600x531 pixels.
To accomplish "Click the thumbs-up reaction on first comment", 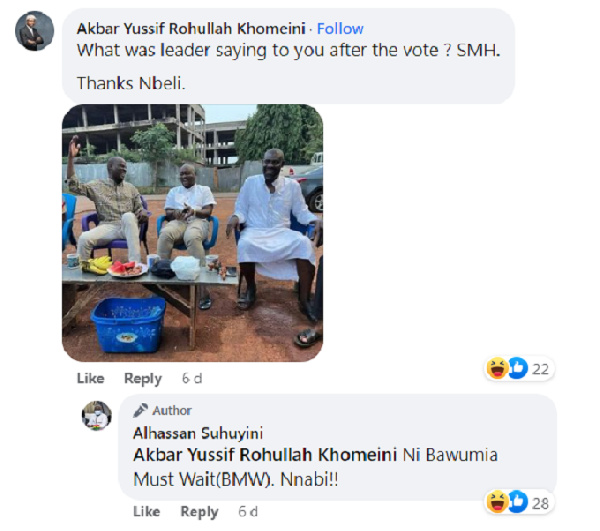I will [x=518, y=368].
